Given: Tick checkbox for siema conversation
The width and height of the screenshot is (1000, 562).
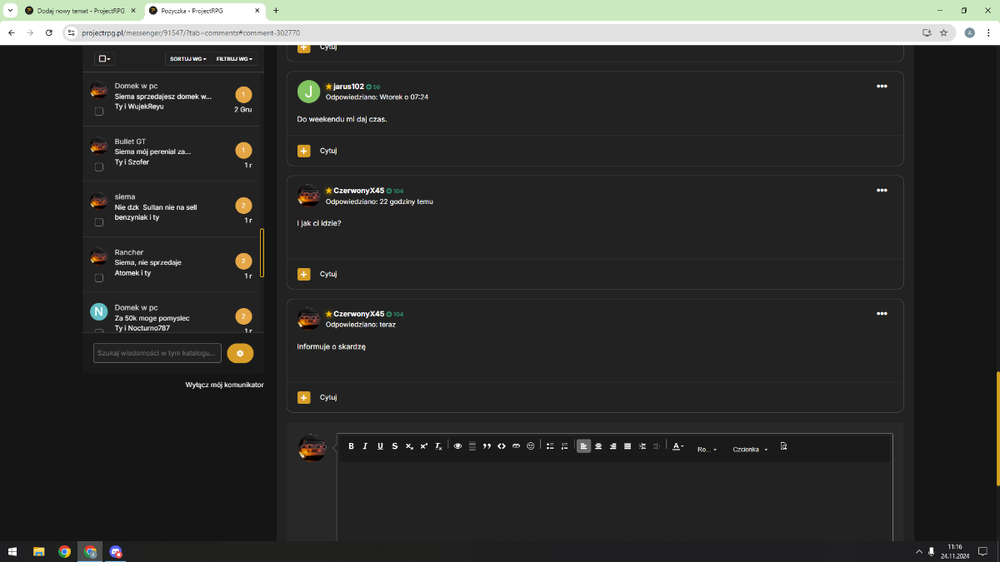Looking at the screenshot, I should click(x=99, y=223).
